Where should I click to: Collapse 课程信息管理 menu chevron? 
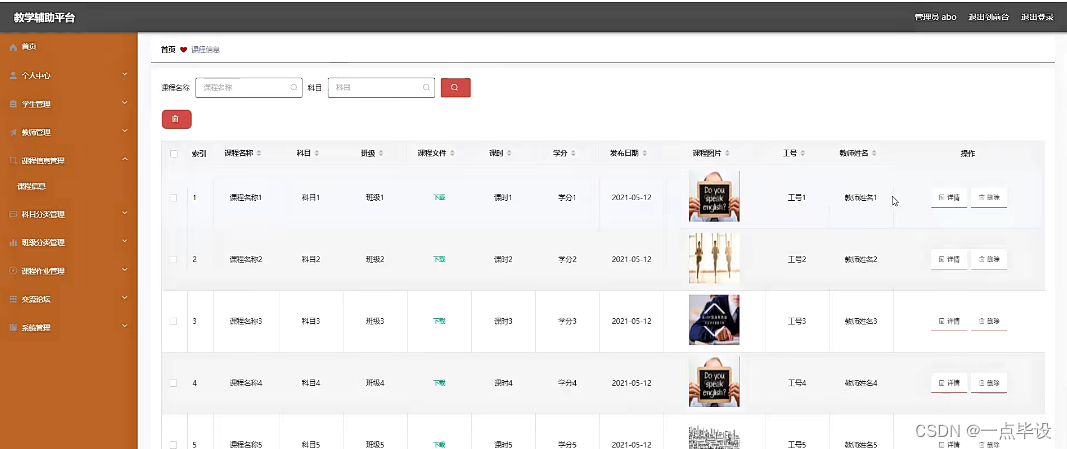coord(125,159)
